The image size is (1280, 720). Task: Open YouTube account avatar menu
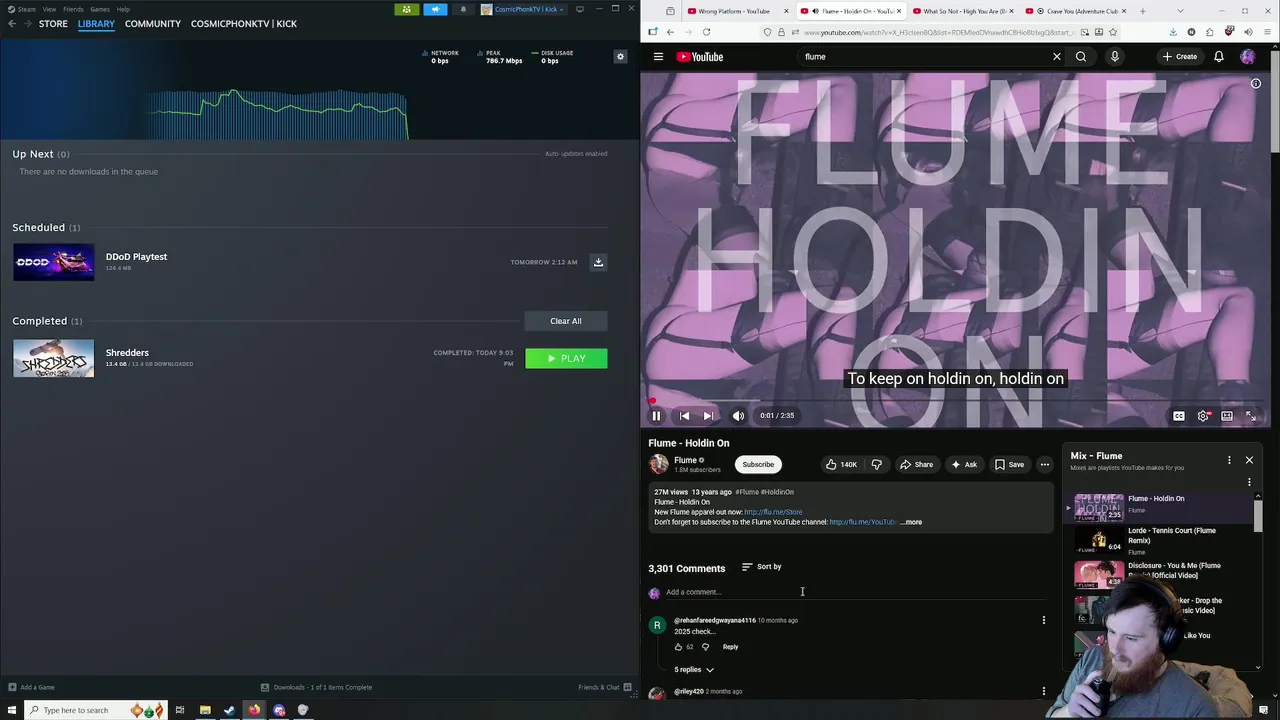[1247, 57]
